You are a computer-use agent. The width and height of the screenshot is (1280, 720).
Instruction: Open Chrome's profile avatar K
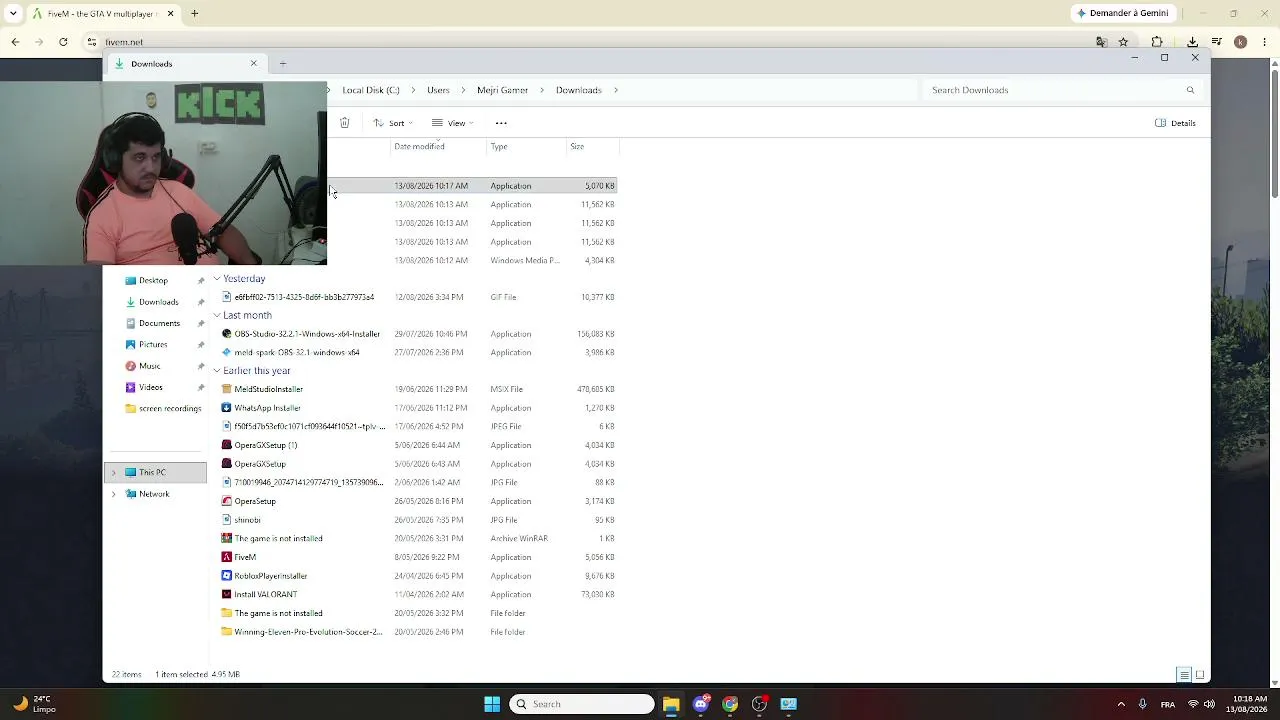[1240, 42]
